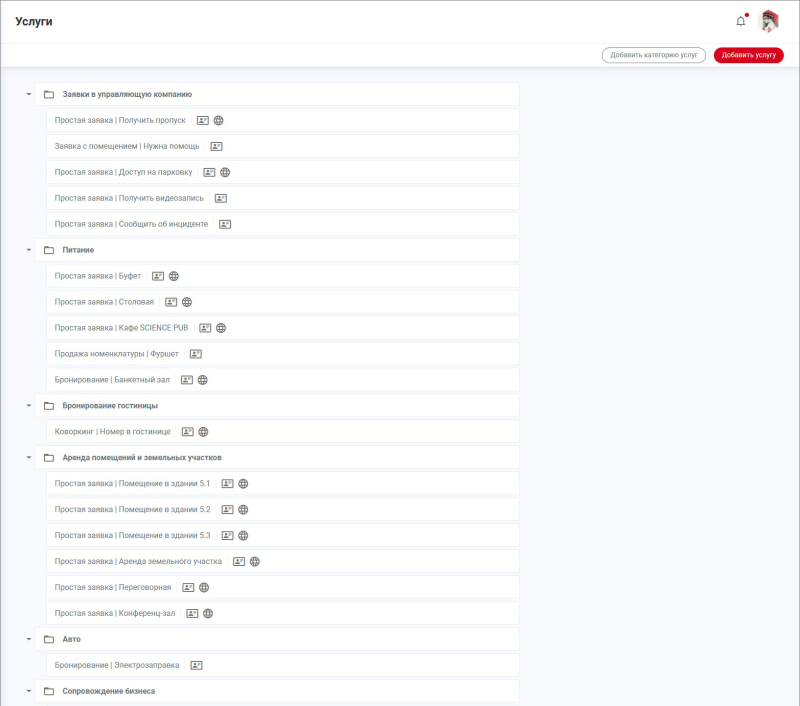
Task: Click the globe icon on «Доступ на парковку»
Action: tap(224, 172)
